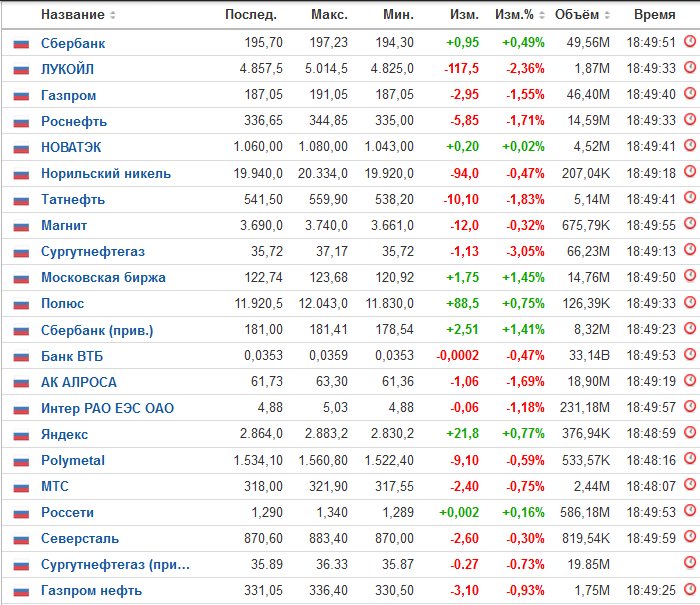
Task: Open the МТС stock link
Action: pos(54,486)
